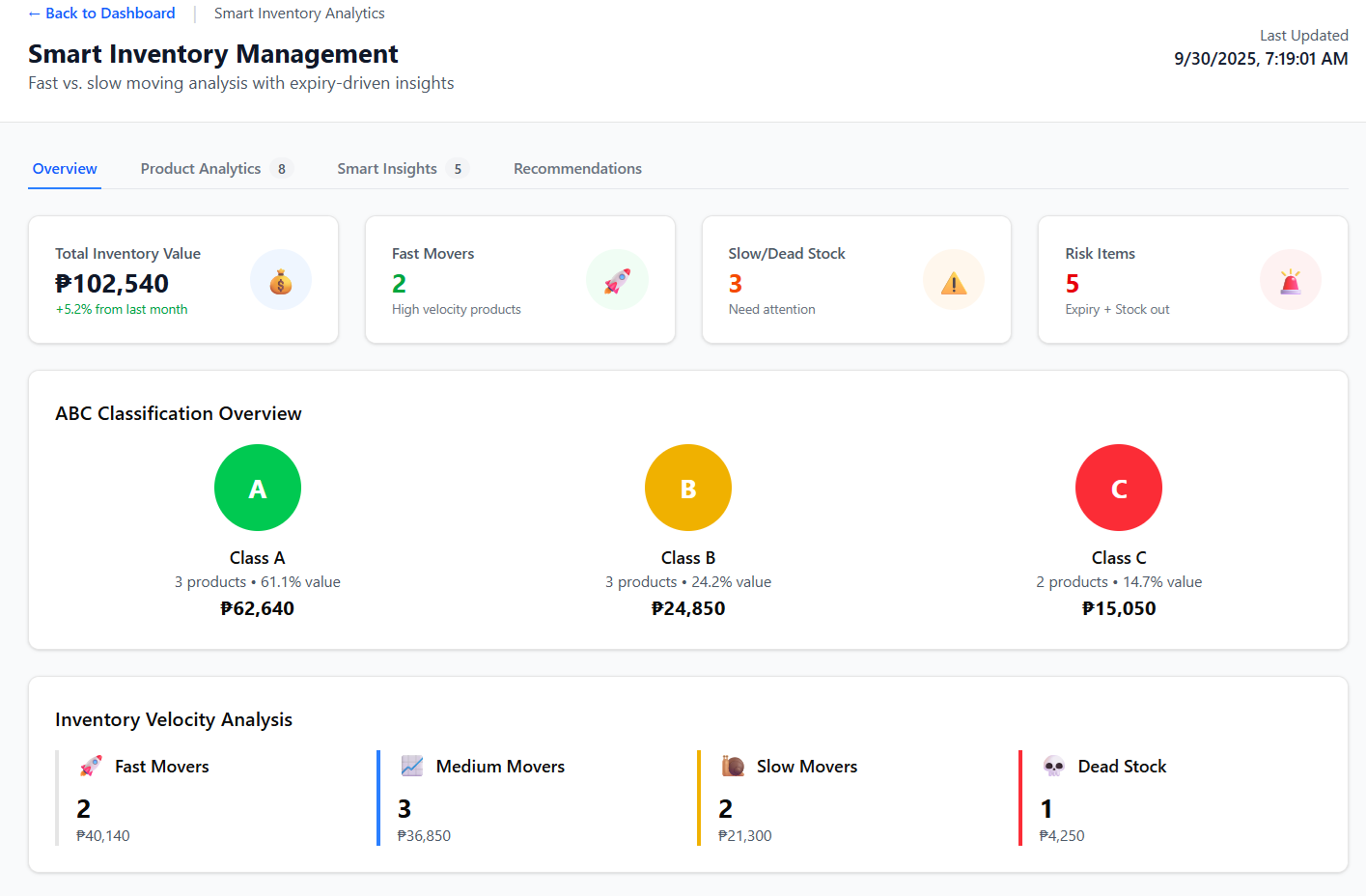Viewport: 1366px width, 896px height.
Task: Click the rocket icon in the Fast Movers card
Action: 617,279
